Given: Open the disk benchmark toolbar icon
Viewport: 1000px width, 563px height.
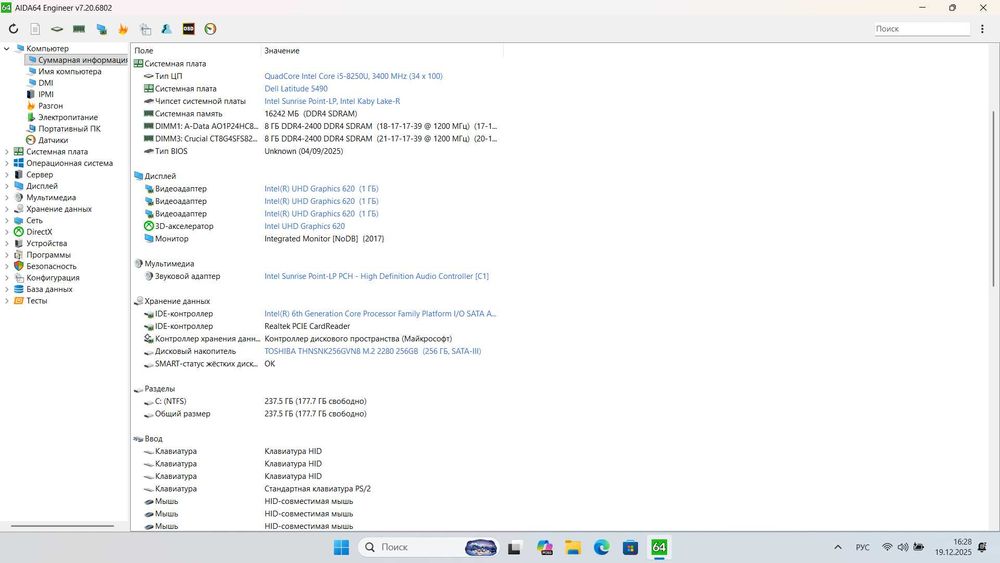Looking at the screenshot, I should [57, 29].
